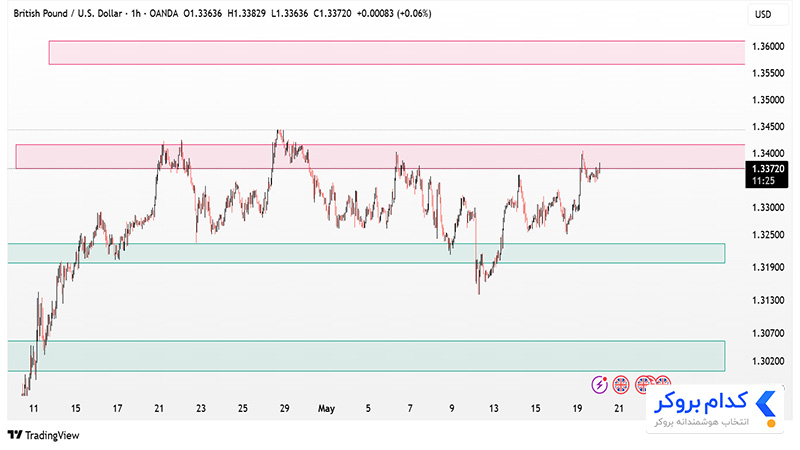Screen dimensions: 800x450
Task: Click the low value L1.33636
Action: (289, 14)
